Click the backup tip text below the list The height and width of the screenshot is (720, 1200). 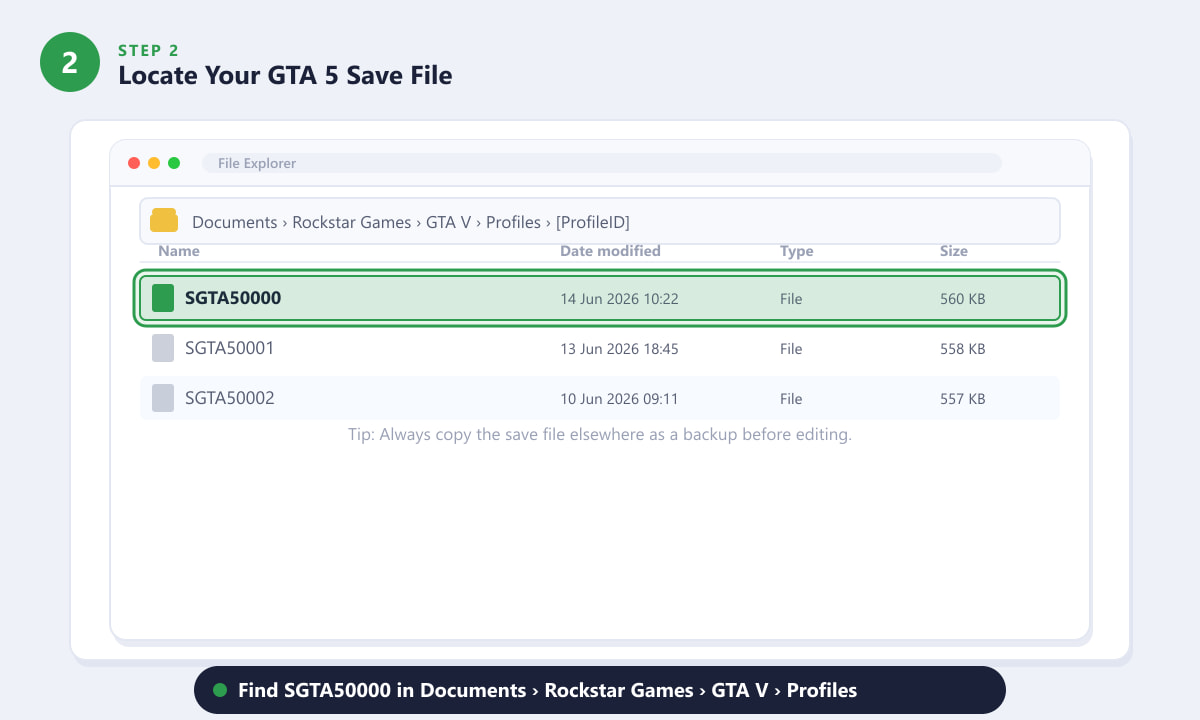pos(600,435)
